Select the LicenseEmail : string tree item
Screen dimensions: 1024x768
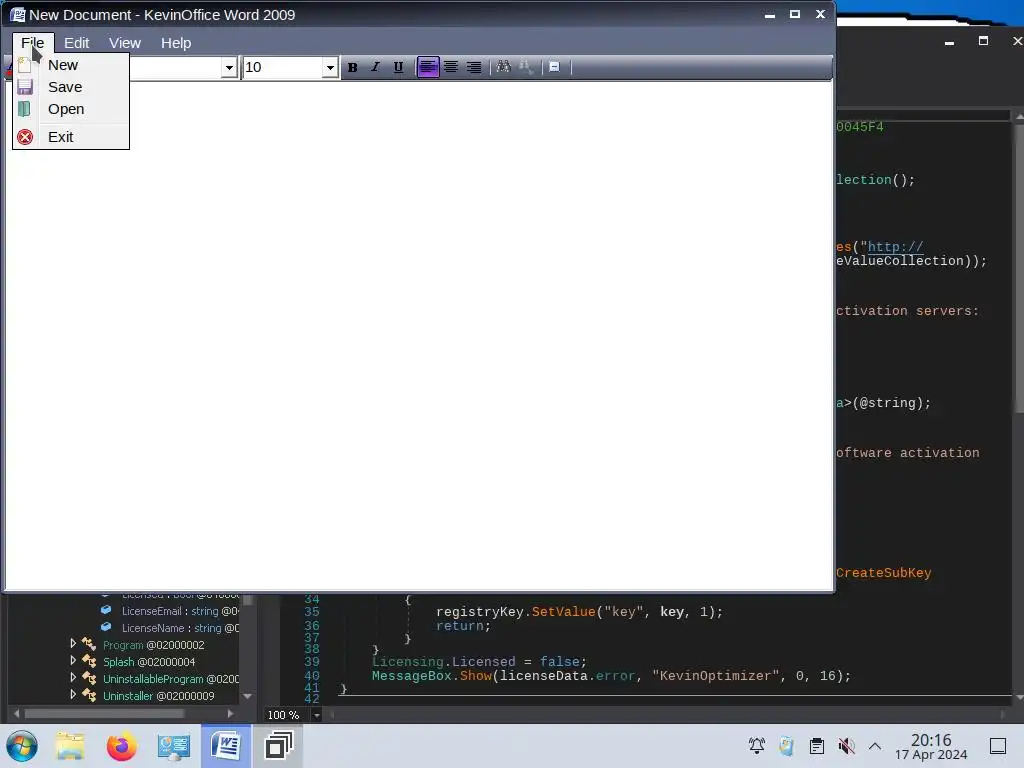[x=180, y=611]
